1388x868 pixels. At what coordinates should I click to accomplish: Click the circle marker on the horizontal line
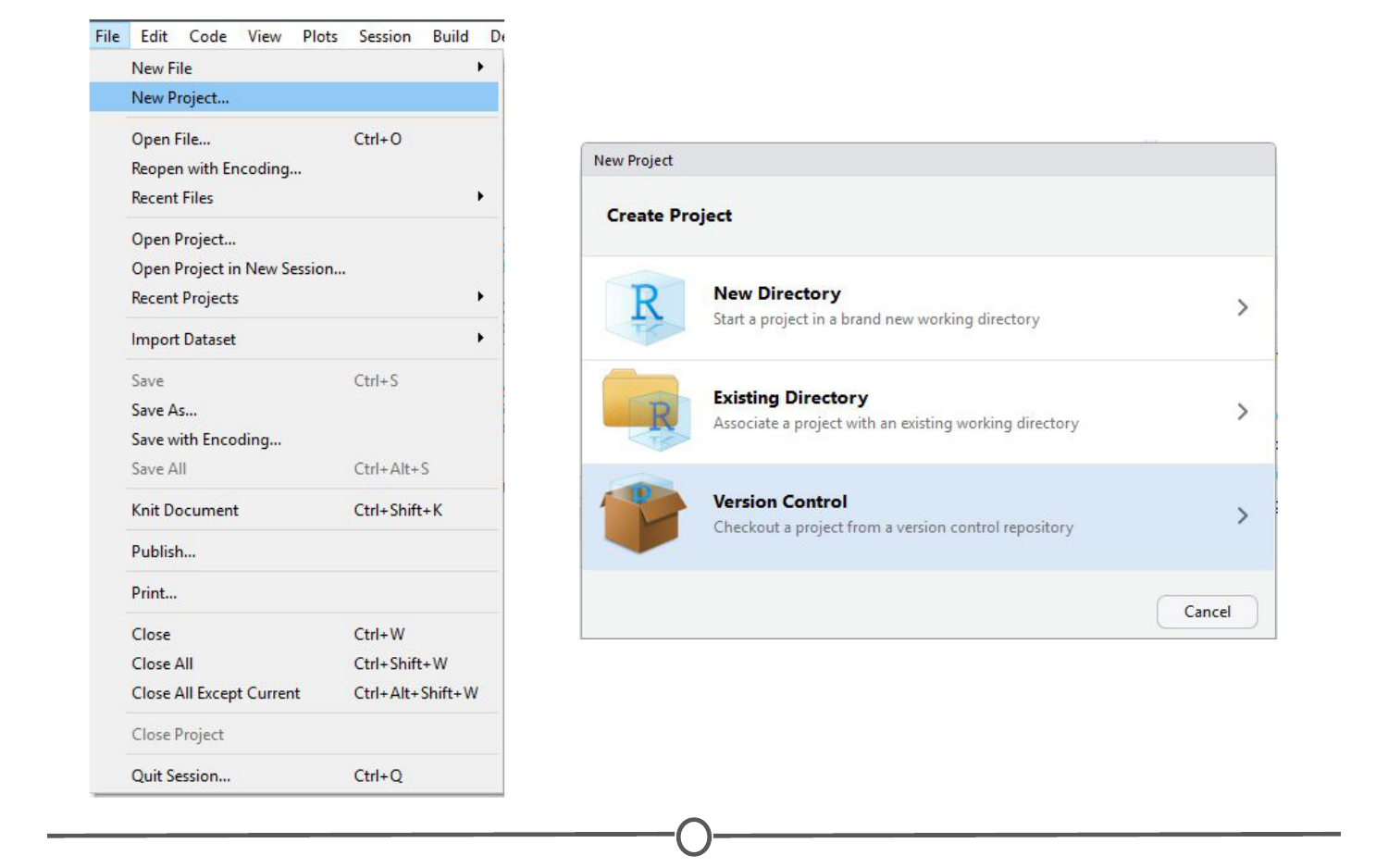(x=694, y=836)
